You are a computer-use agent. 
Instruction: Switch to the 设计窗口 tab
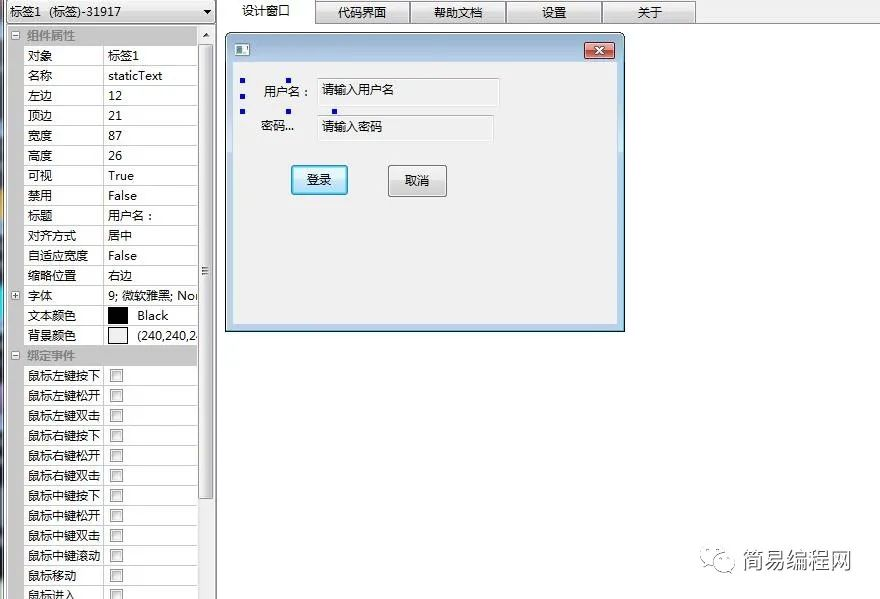pos(265,11)
